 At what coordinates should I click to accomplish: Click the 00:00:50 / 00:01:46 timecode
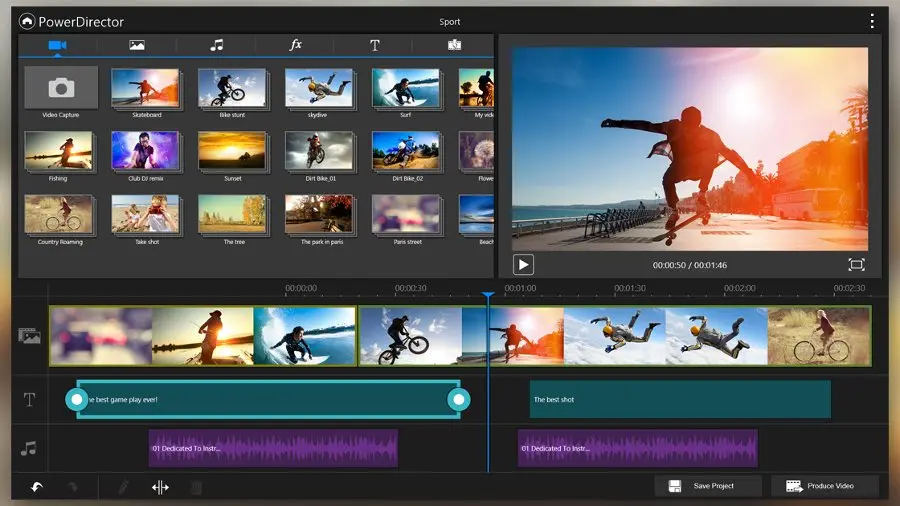[689, 265]
